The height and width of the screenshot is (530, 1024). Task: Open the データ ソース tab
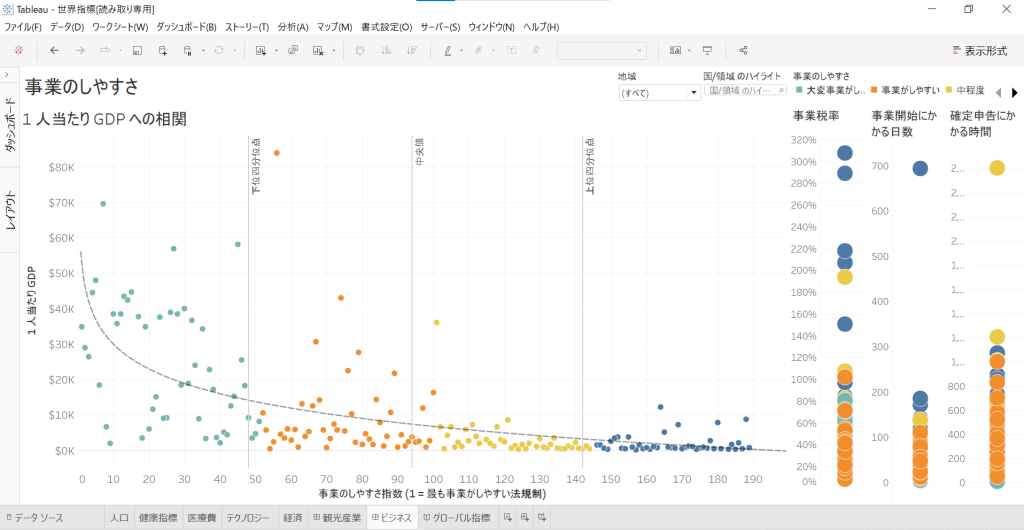(35, 518)
